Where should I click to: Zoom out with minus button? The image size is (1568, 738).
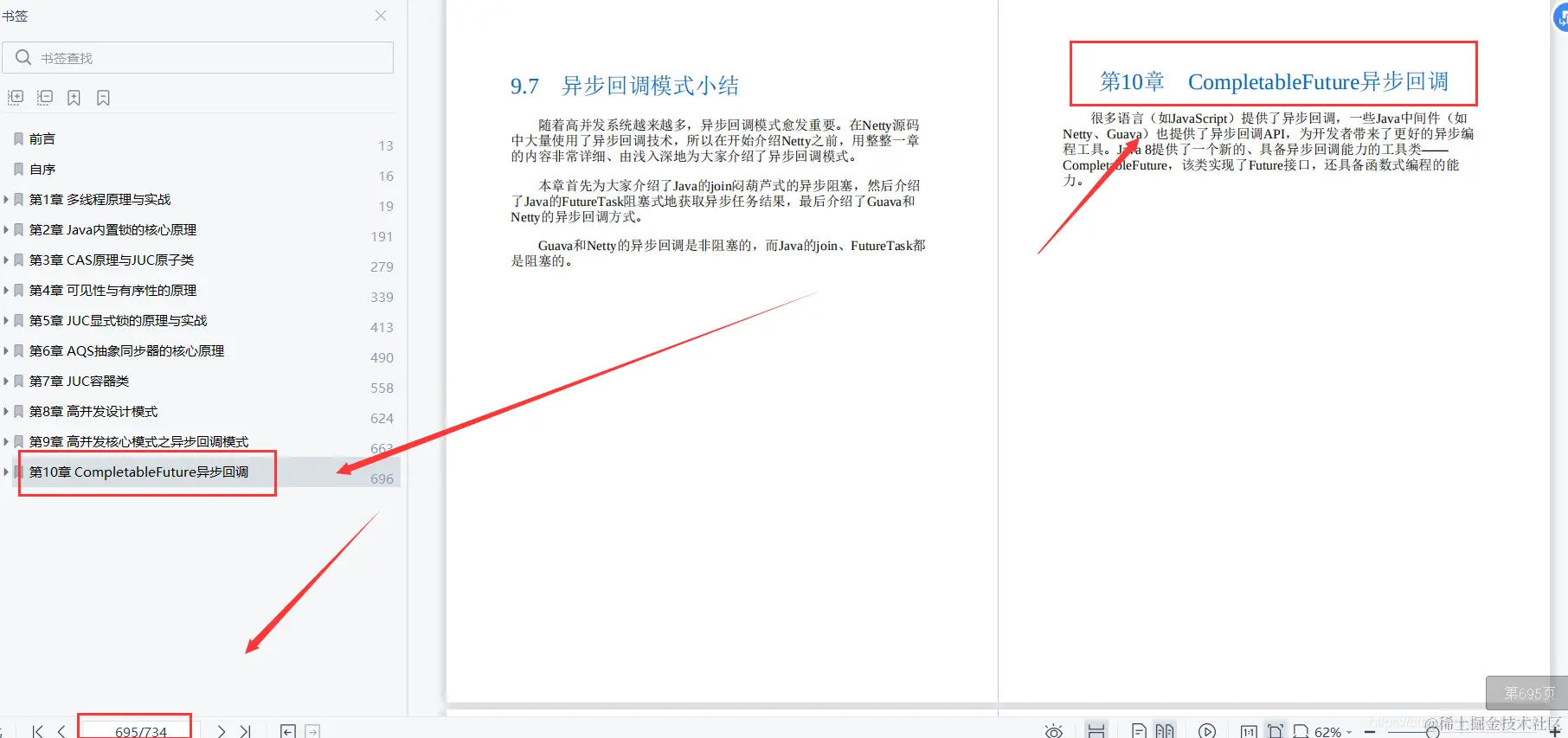tap(1370, 732)
